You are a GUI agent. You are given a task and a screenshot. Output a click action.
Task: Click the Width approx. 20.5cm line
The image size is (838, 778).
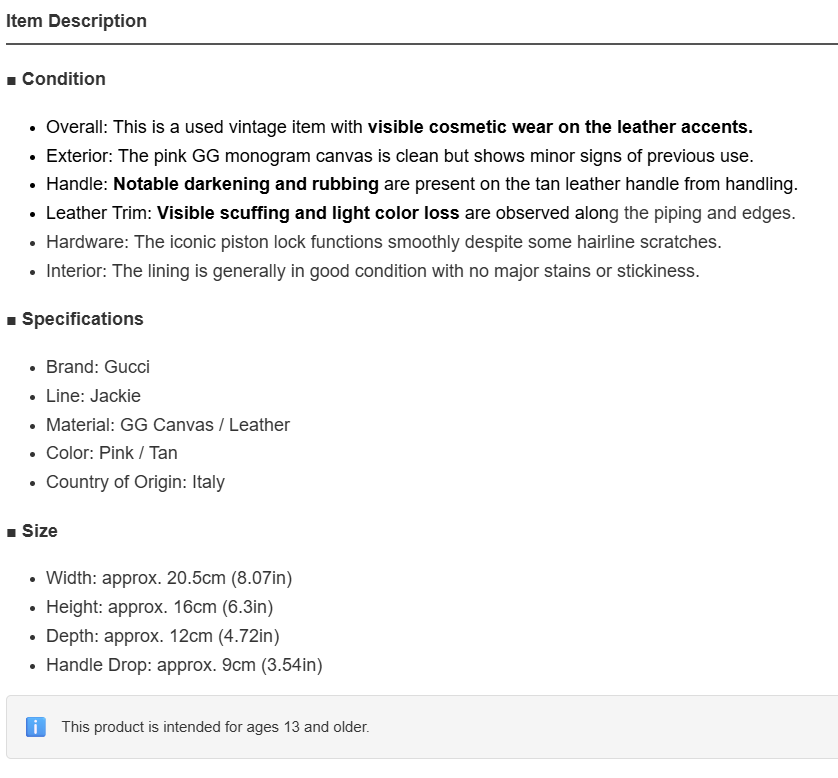pos(169,578)
